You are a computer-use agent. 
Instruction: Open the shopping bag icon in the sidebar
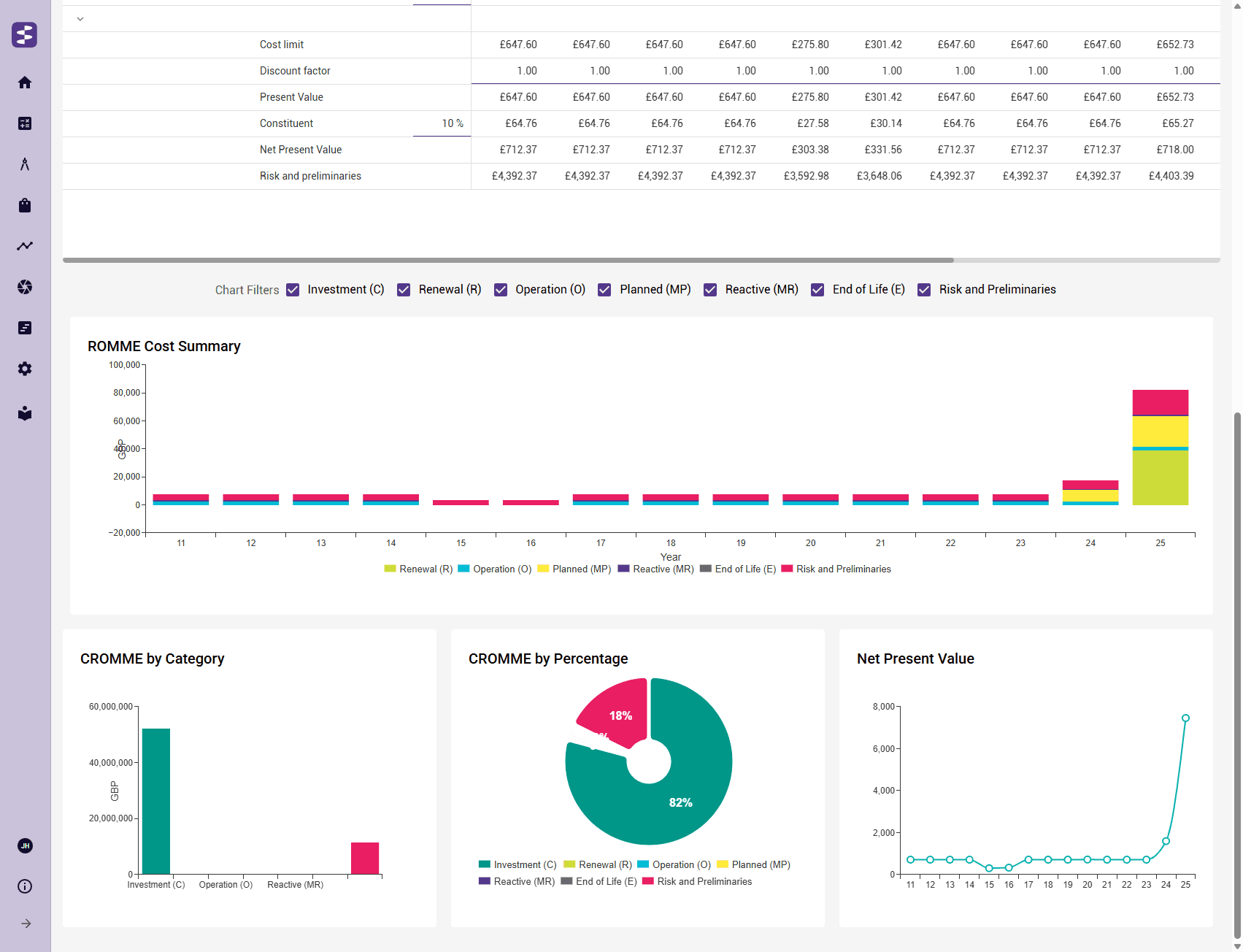pyautogui.click(x=25, y=205)
